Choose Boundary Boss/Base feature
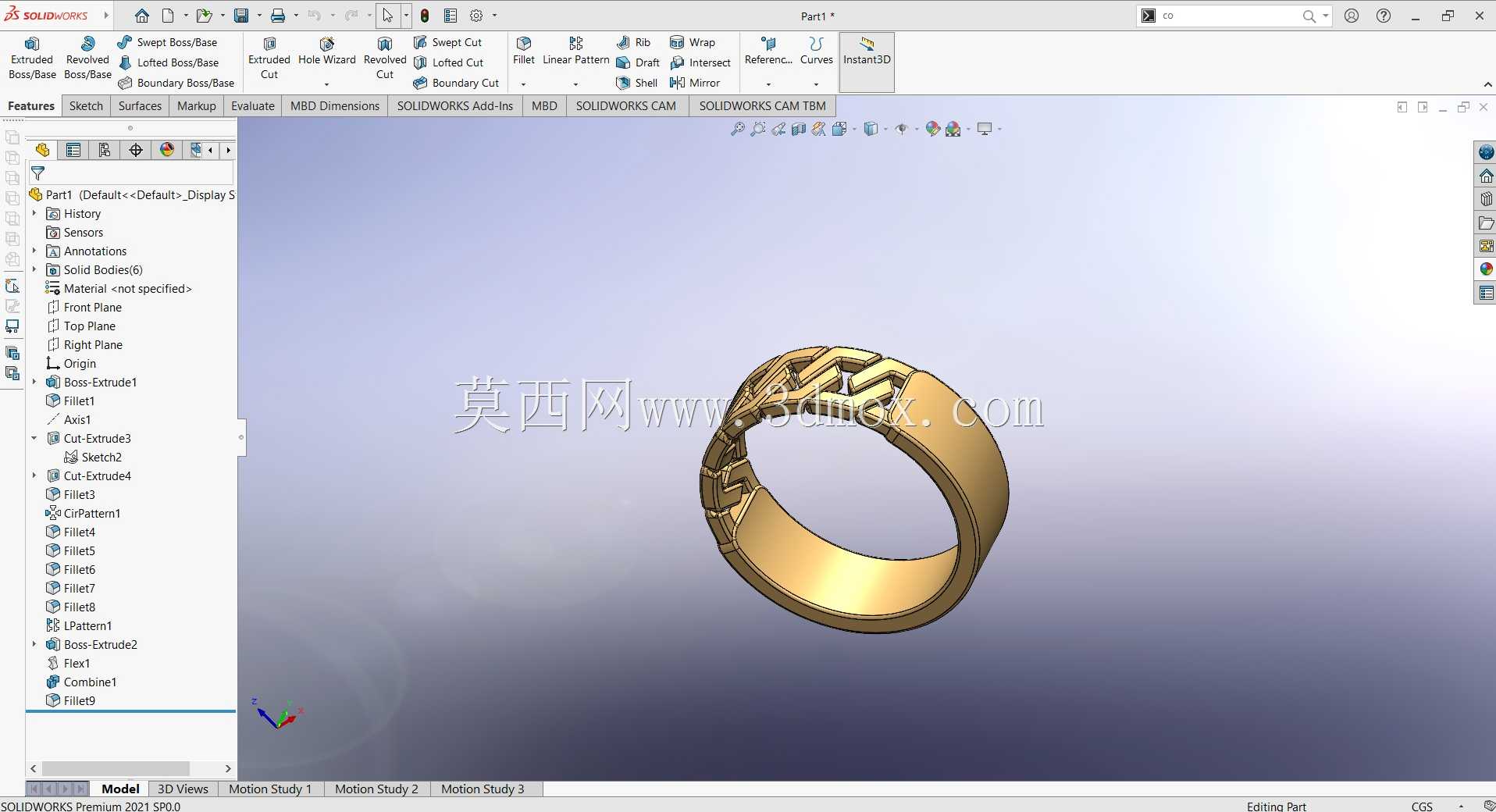The image size is (1496, 812). click(176, 83)
